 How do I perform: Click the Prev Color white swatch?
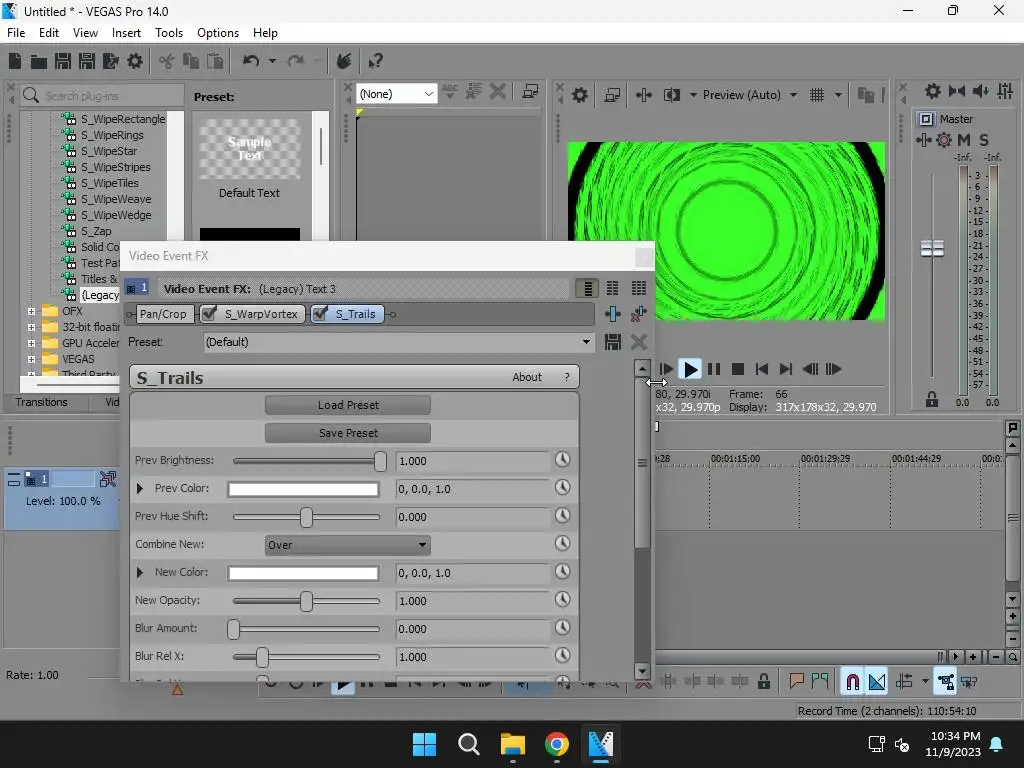(303, 489)
